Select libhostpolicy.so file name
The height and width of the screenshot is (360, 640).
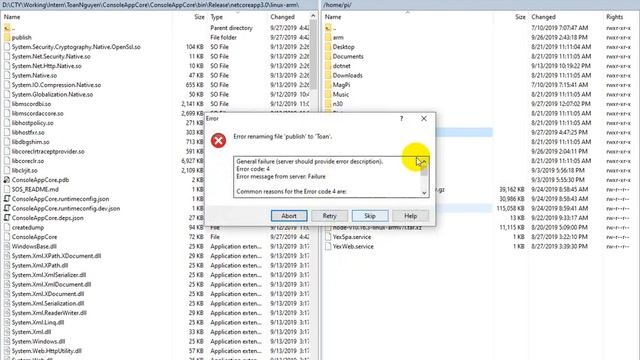click(x=33, y=123)
